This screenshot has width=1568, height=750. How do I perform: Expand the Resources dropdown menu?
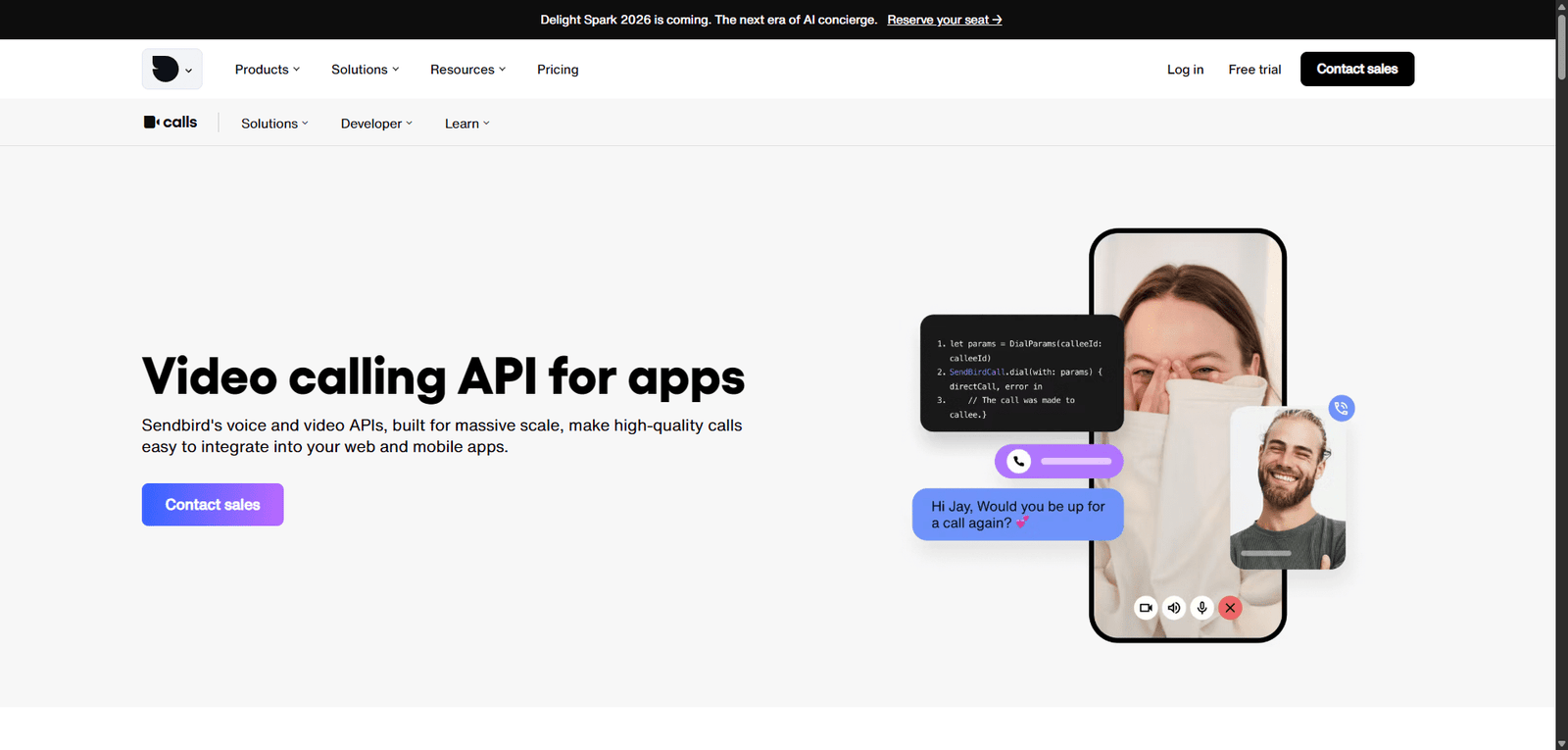[x=467, y=70]
